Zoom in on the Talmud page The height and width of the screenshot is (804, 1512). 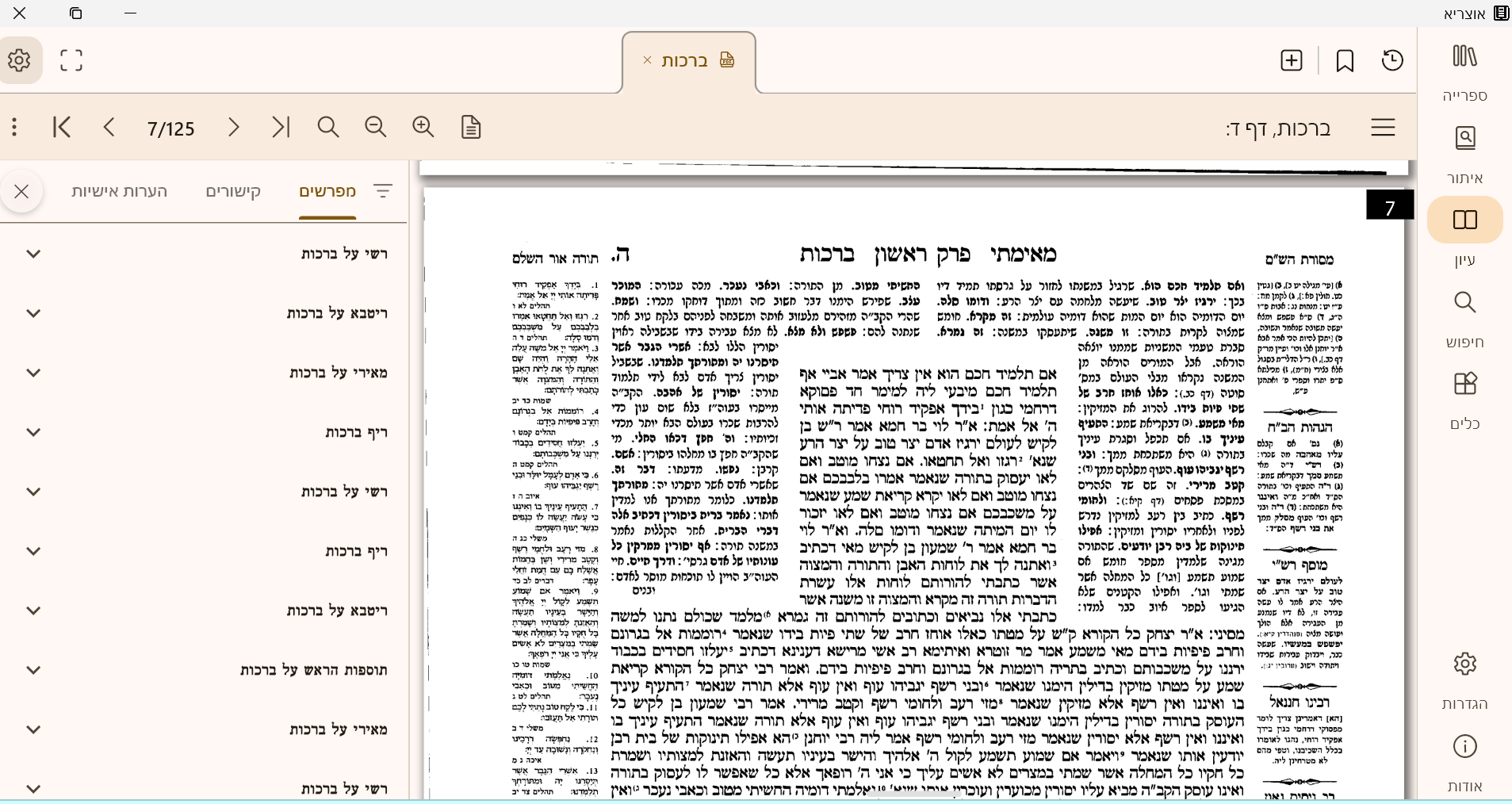[x=422, y=127]
